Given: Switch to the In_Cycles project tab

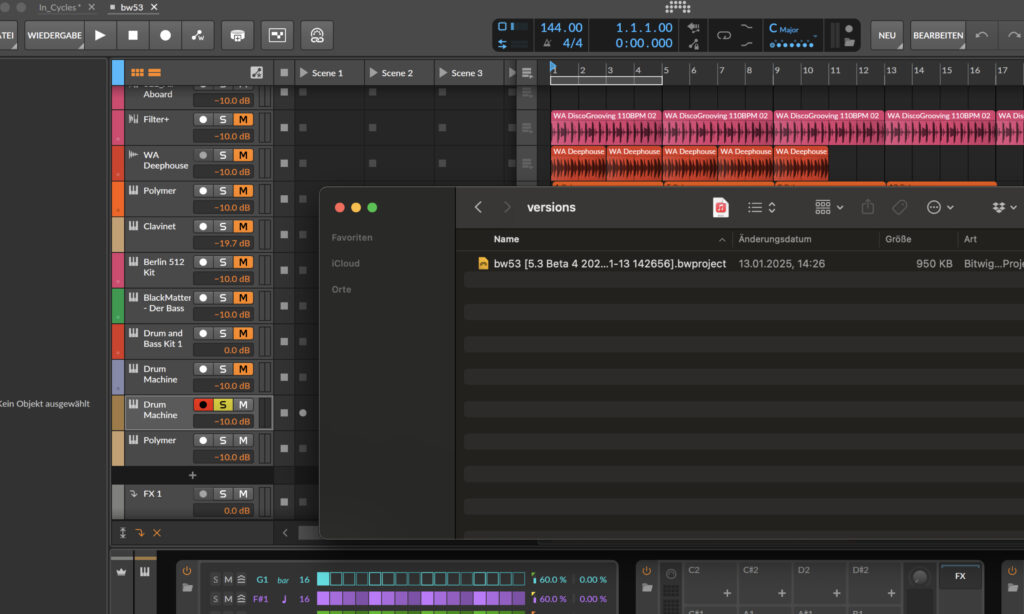Looking at the screenshot, I should (x=60, y=7).
